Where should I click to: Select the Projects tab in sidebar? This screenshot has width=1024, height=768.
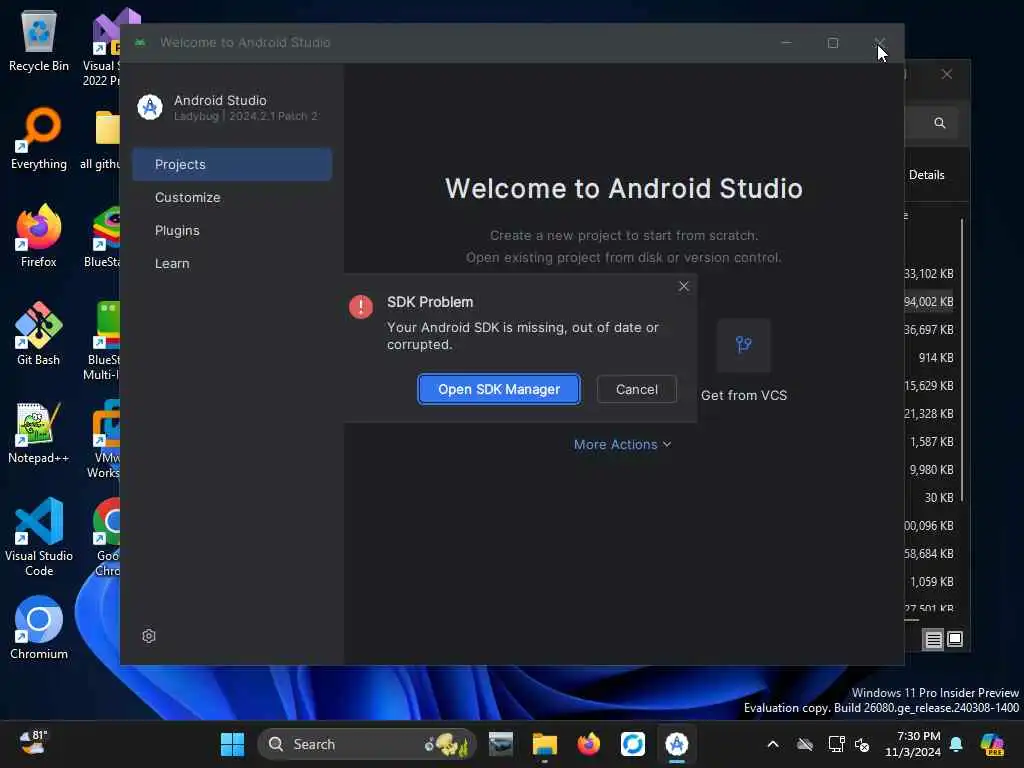click(232, 165)
